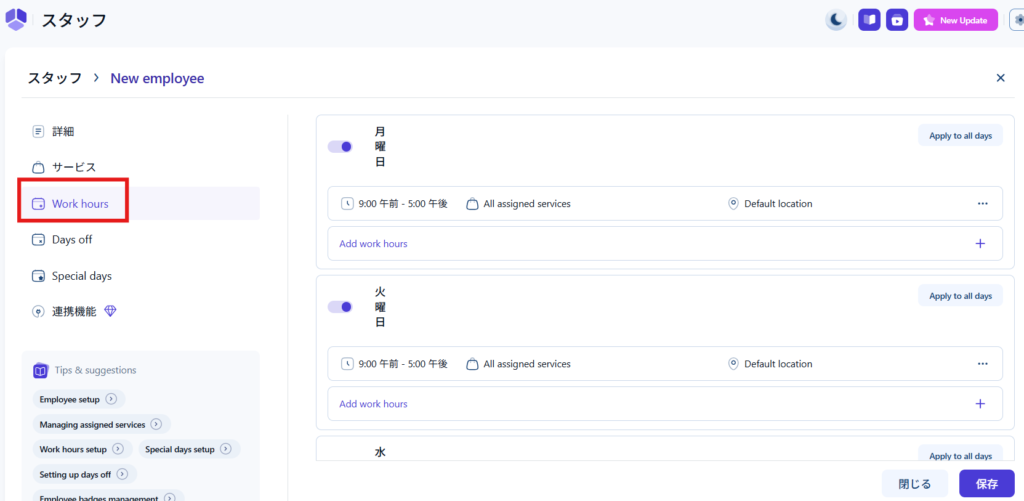Screen dimensions: 1024x501
Task: Click the plus icon for Monday work hours
Action: click(980, 243)
